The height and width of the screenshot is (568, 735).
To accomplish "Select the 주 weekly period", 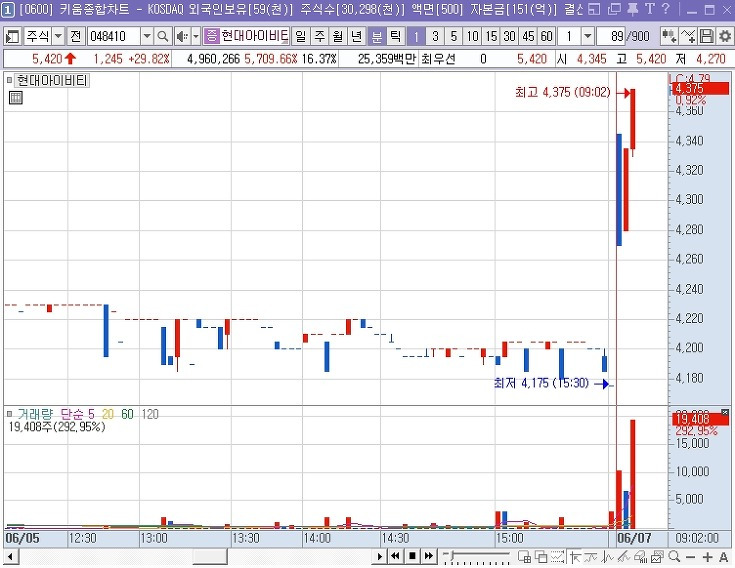I will [x=319, y=36].
